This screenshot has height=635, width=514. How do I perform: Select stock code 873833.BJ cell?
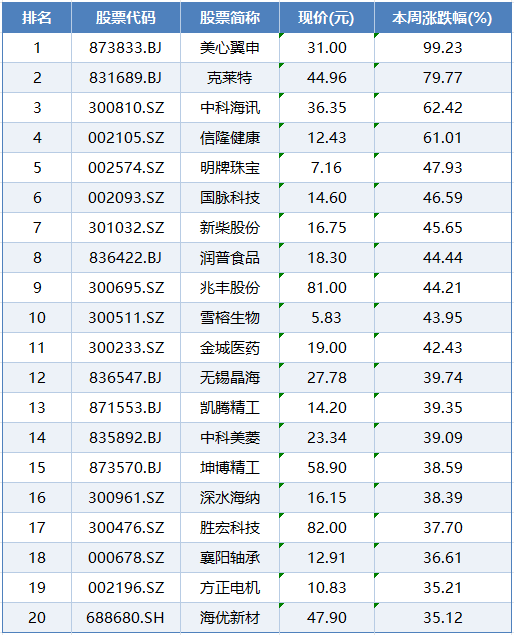(126, 48)
